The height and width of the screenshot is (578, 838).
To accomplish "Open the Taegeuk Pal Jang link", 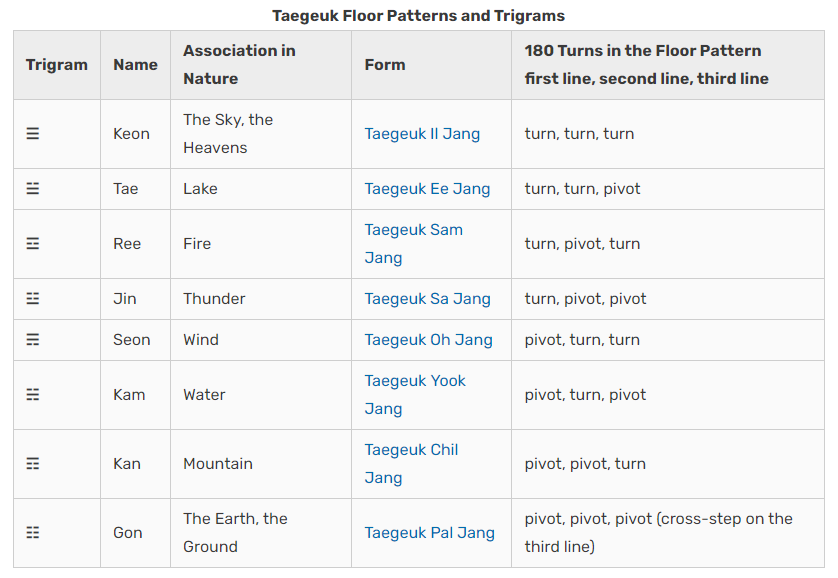I will 429,533.
